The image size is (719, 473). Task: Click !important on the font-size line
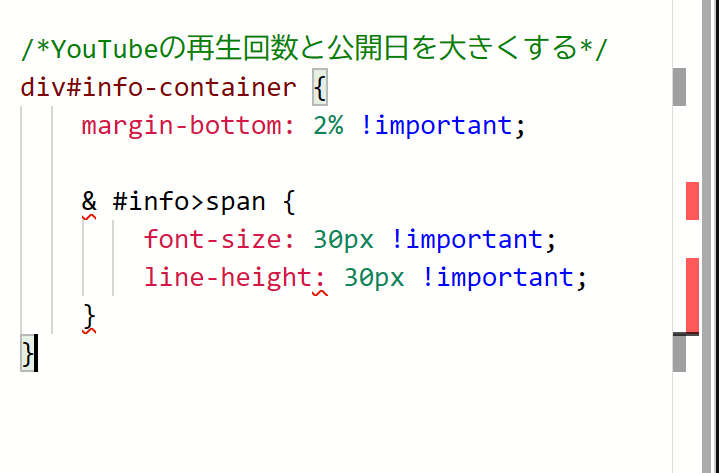pyautogui.click(x=467, y=241)
